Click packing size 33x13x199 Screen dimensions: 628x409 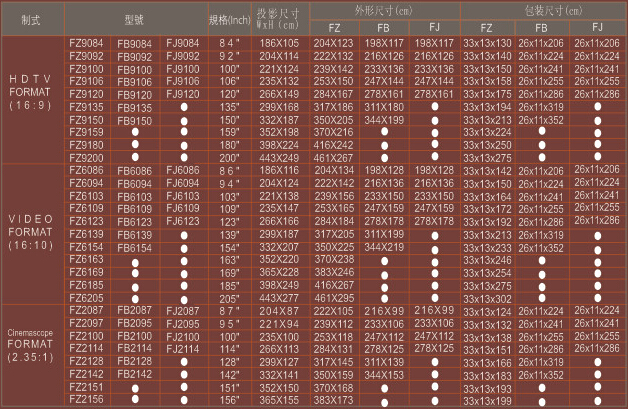pyautogui.click(x=487, y=401)
